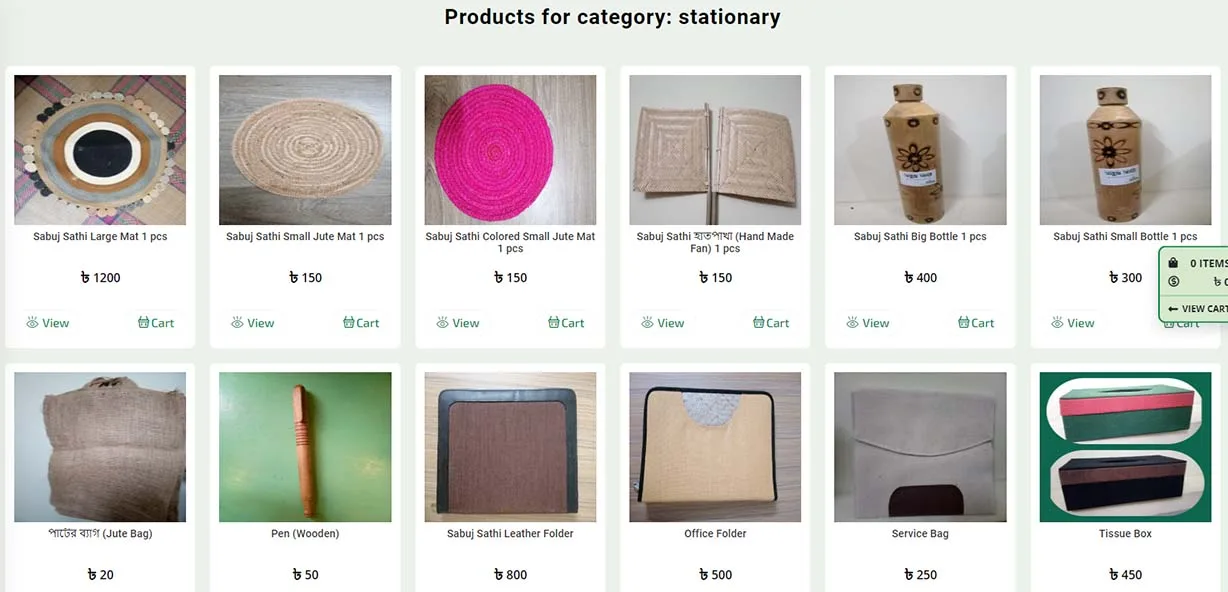Open the Tissue Box product image
The image size is (1228, 592).
click(1125, 447)
